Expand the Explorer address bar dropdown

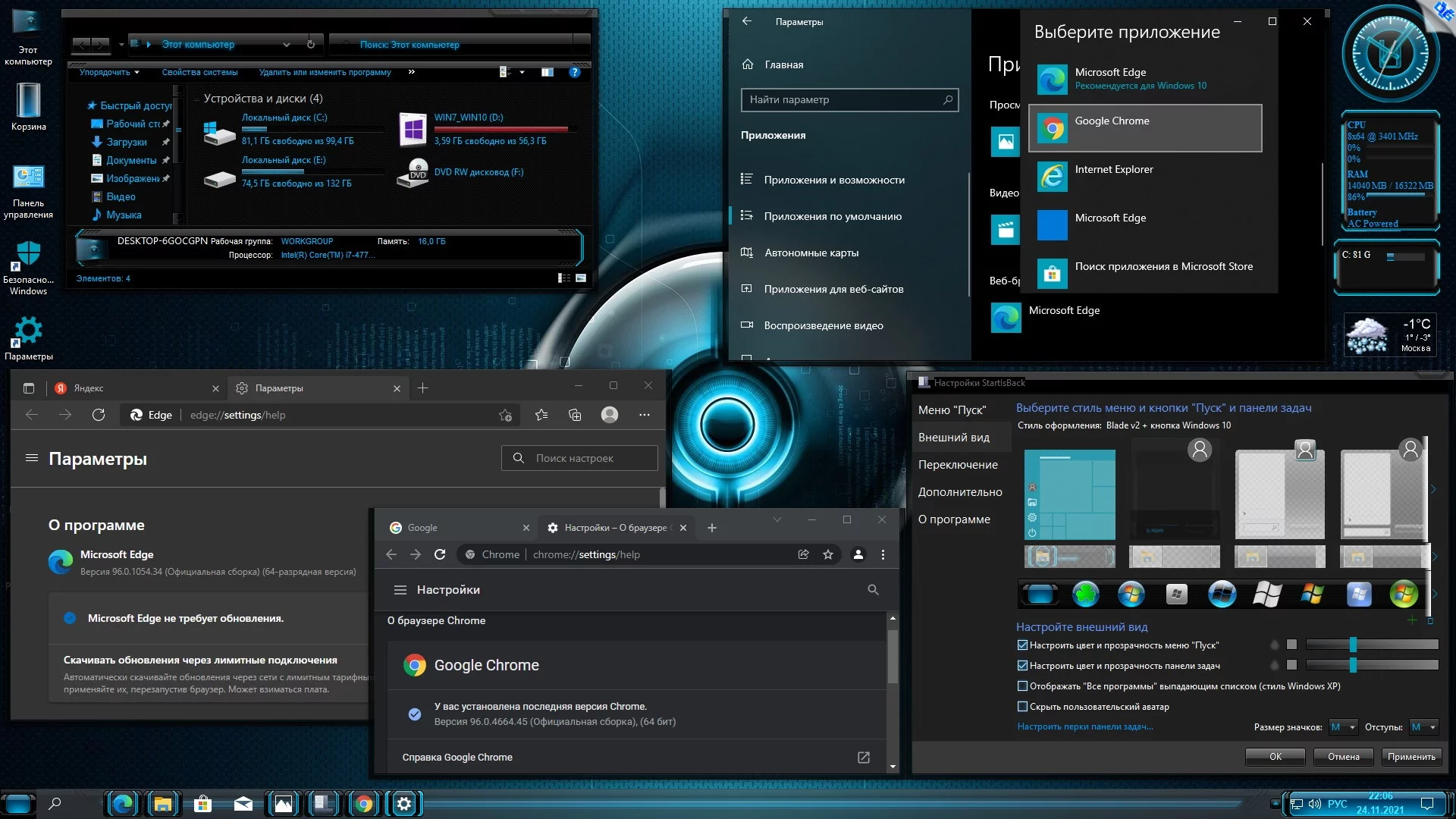pos(287,45)
